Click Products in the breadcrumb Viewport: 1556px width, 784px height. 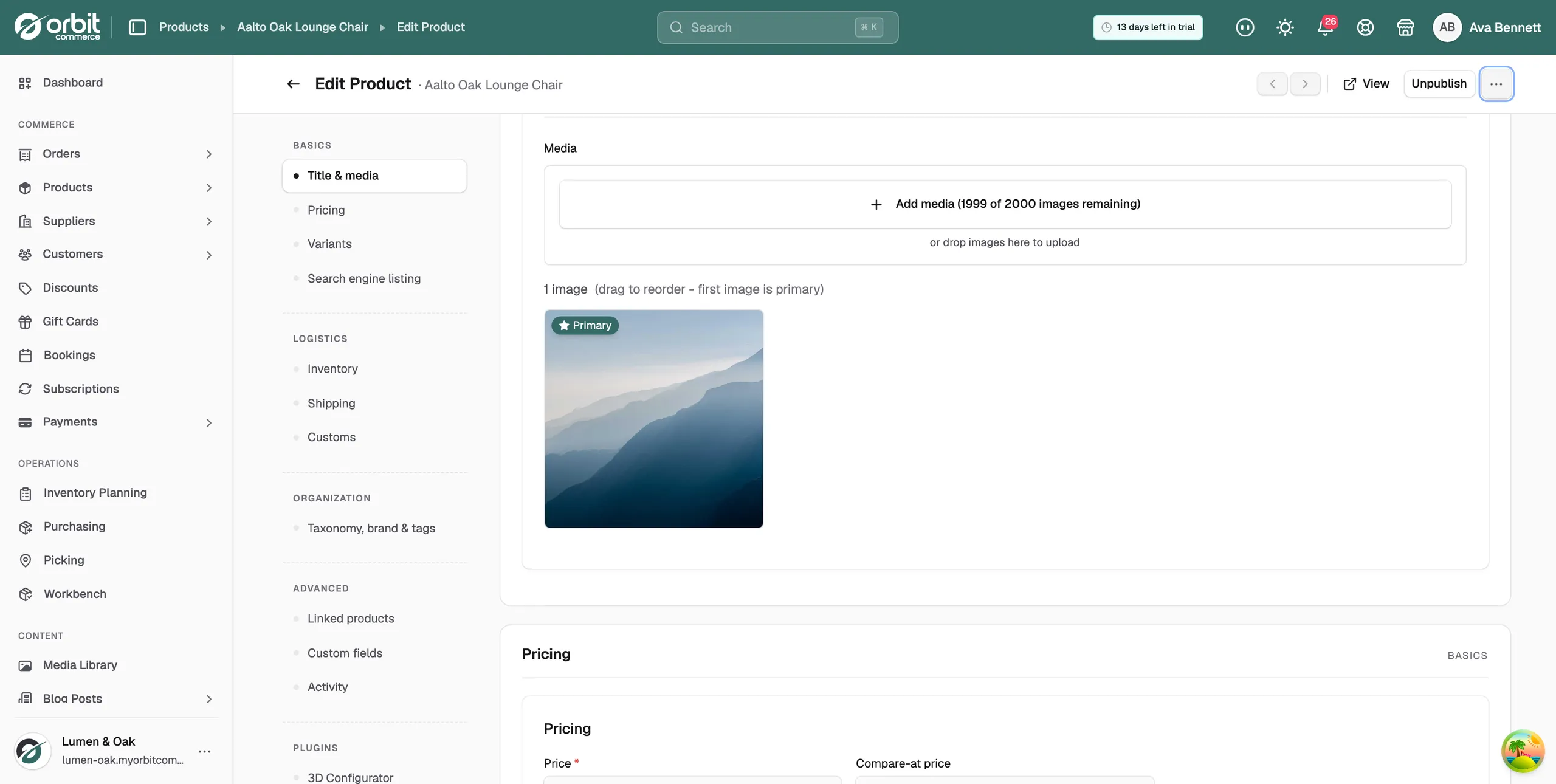point(184,27)
